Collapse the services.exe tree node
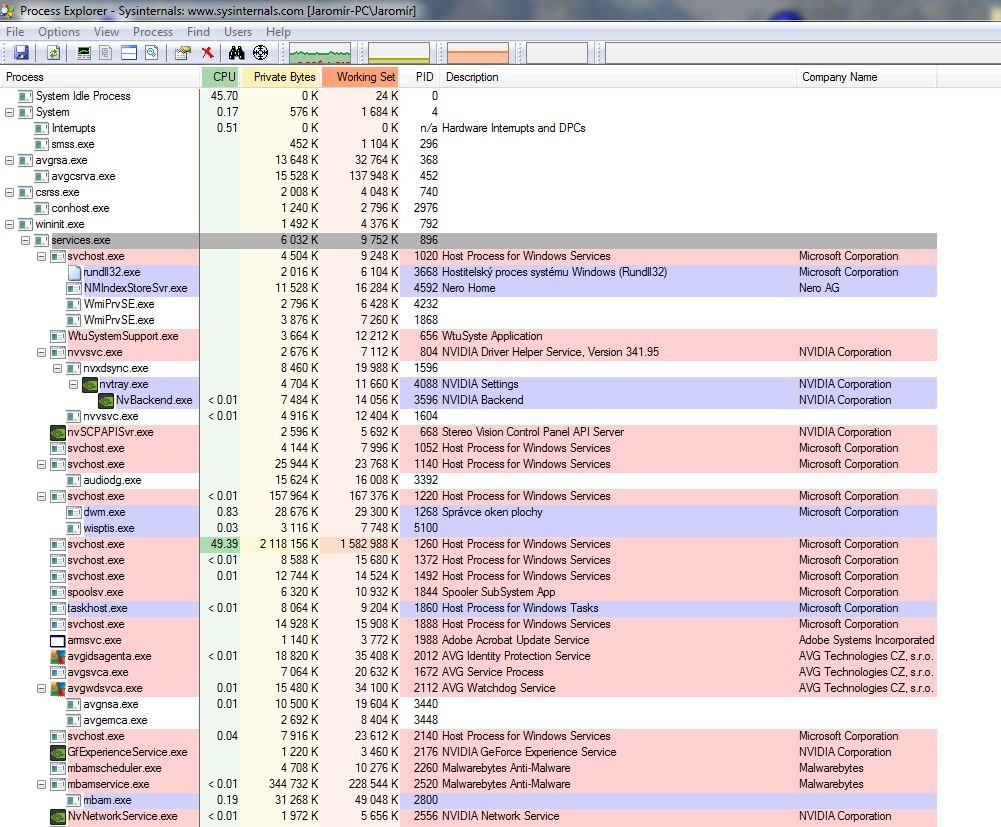This screenshot has height=827, width=1001. 26,240
